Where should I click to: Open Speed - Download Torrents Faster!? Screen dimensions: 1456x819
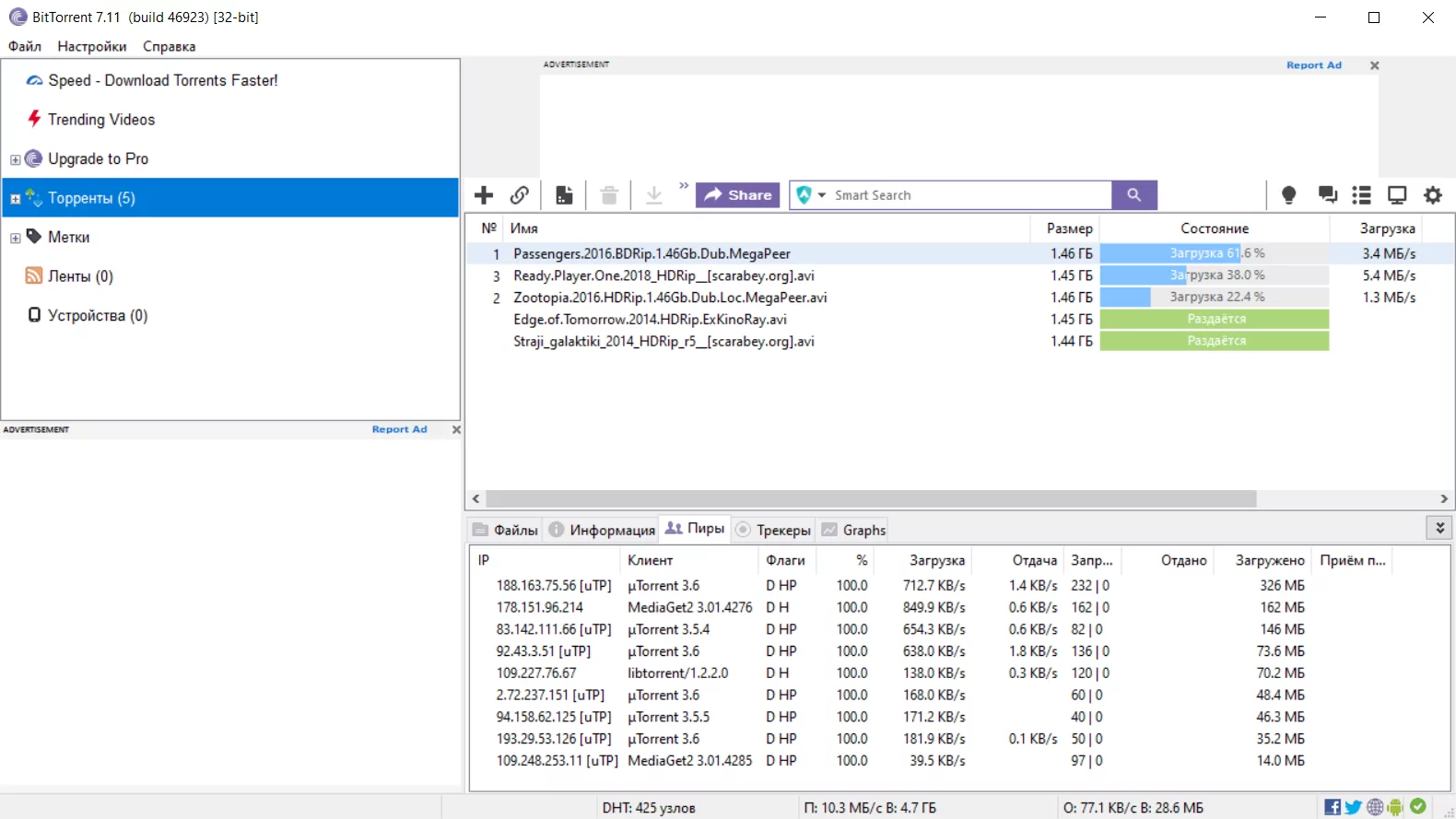pyautogui.click(x=163, y=81)
